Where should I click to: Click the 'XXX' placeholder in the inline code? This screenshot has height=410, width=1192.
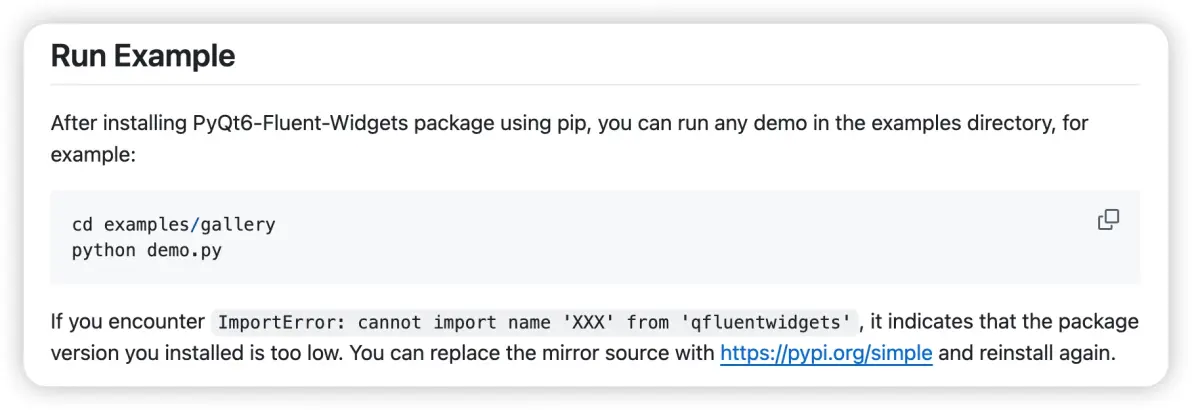pos(589,323)
